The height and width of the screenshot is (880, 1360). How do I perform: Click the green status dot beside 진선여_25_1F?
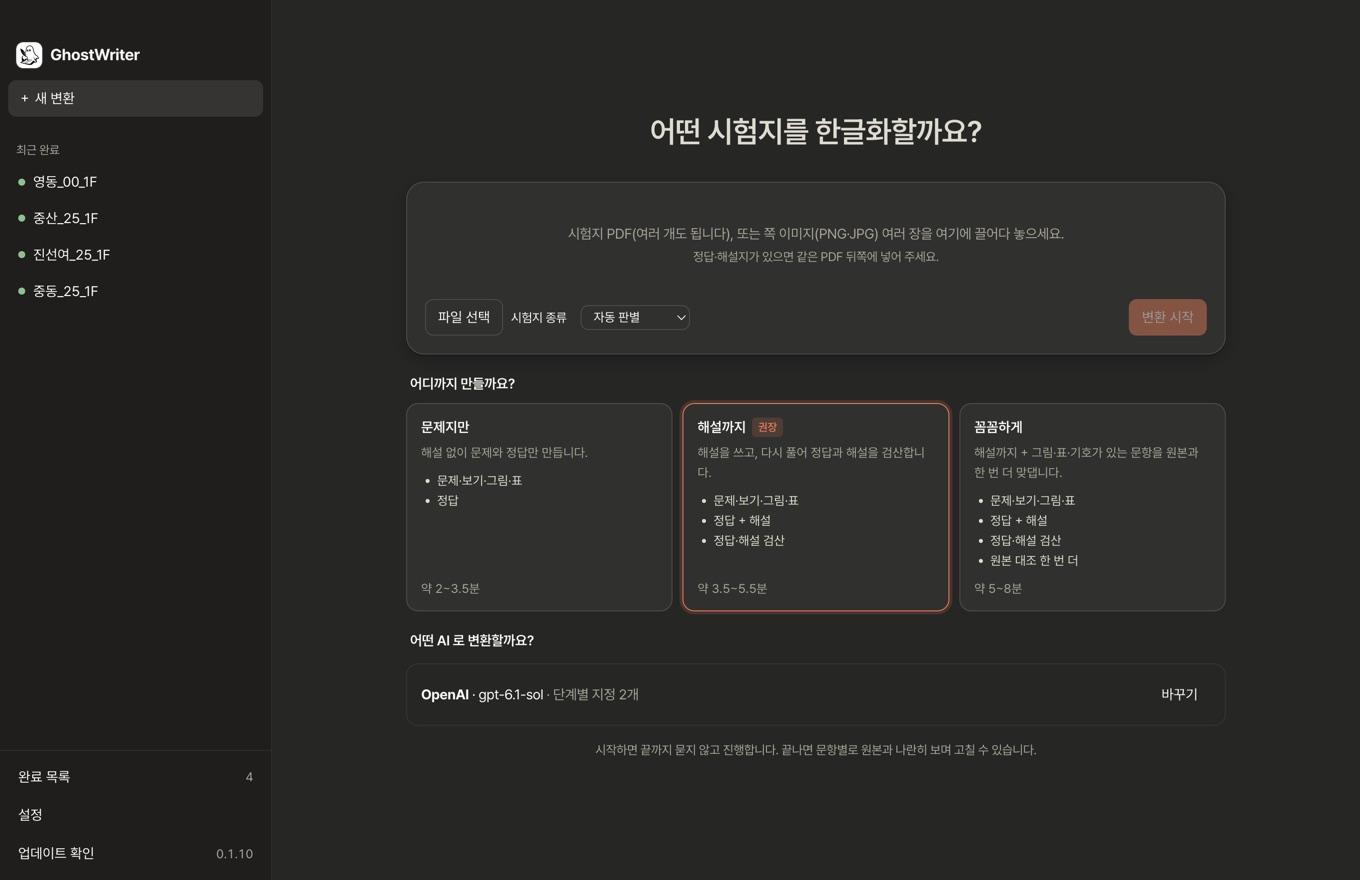point(22,255)
